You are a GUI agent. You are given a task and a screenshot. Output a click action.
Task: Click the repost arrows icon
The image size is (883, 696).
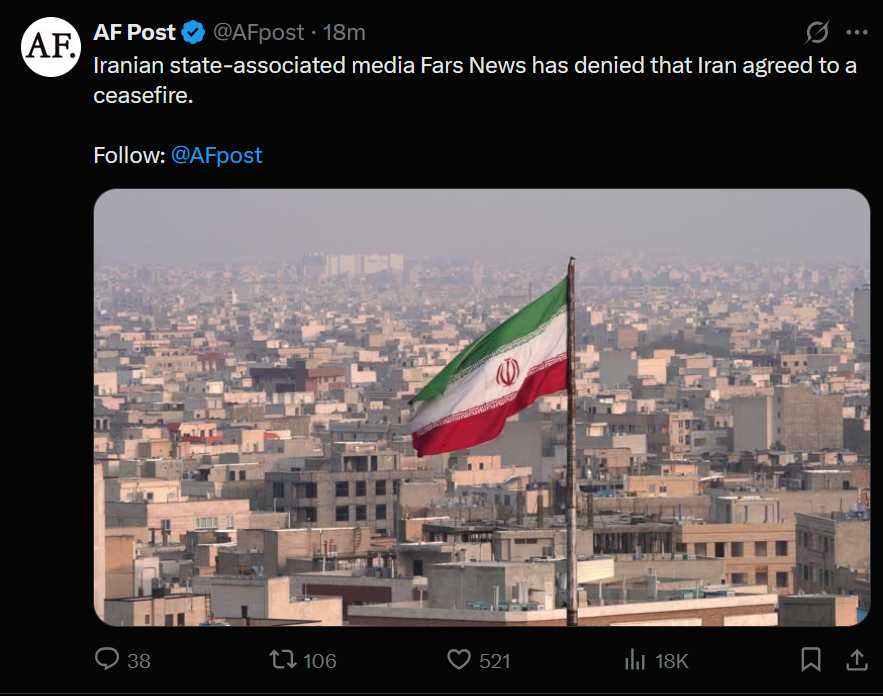[283, 659]
